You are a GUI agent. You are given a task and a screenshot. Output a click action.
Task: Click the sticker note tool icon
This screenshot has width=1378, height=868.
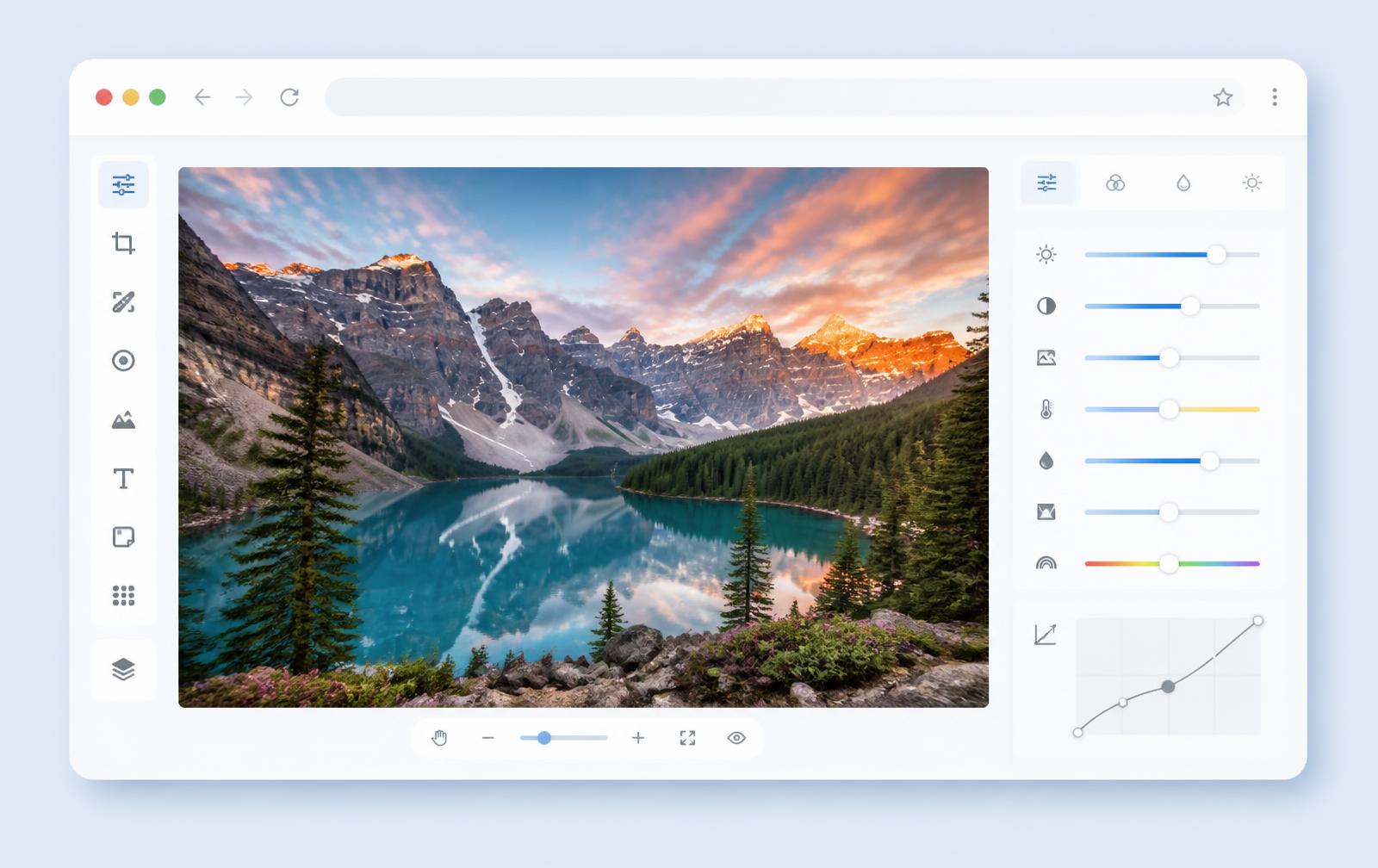123,537
